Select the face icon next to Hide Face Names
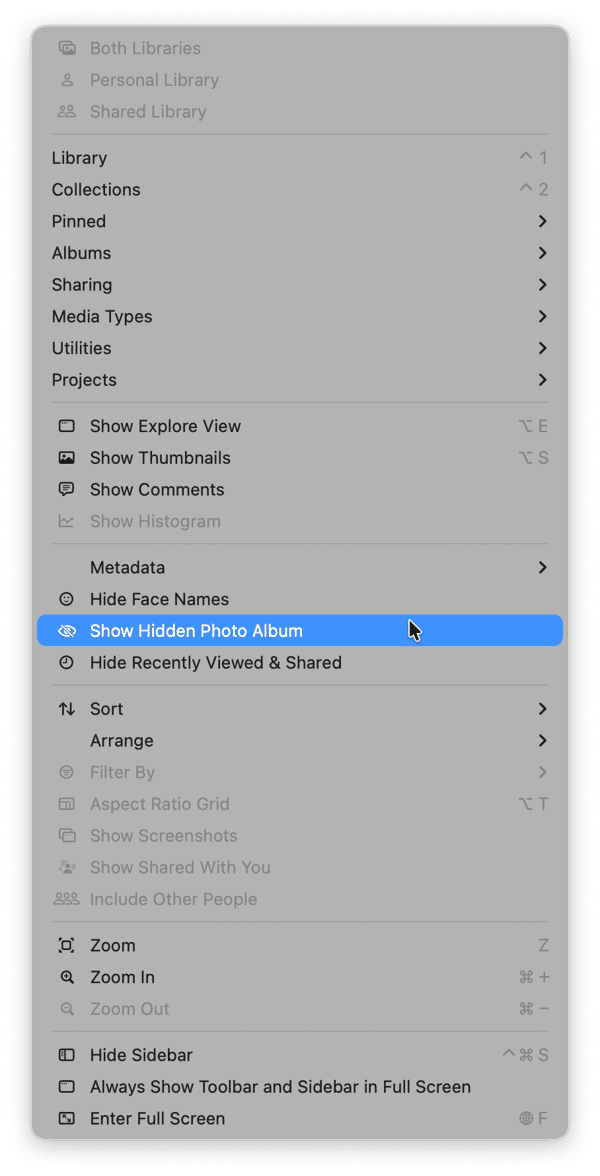The width and height of the screenshot is (600, 1176). point(66,598)
